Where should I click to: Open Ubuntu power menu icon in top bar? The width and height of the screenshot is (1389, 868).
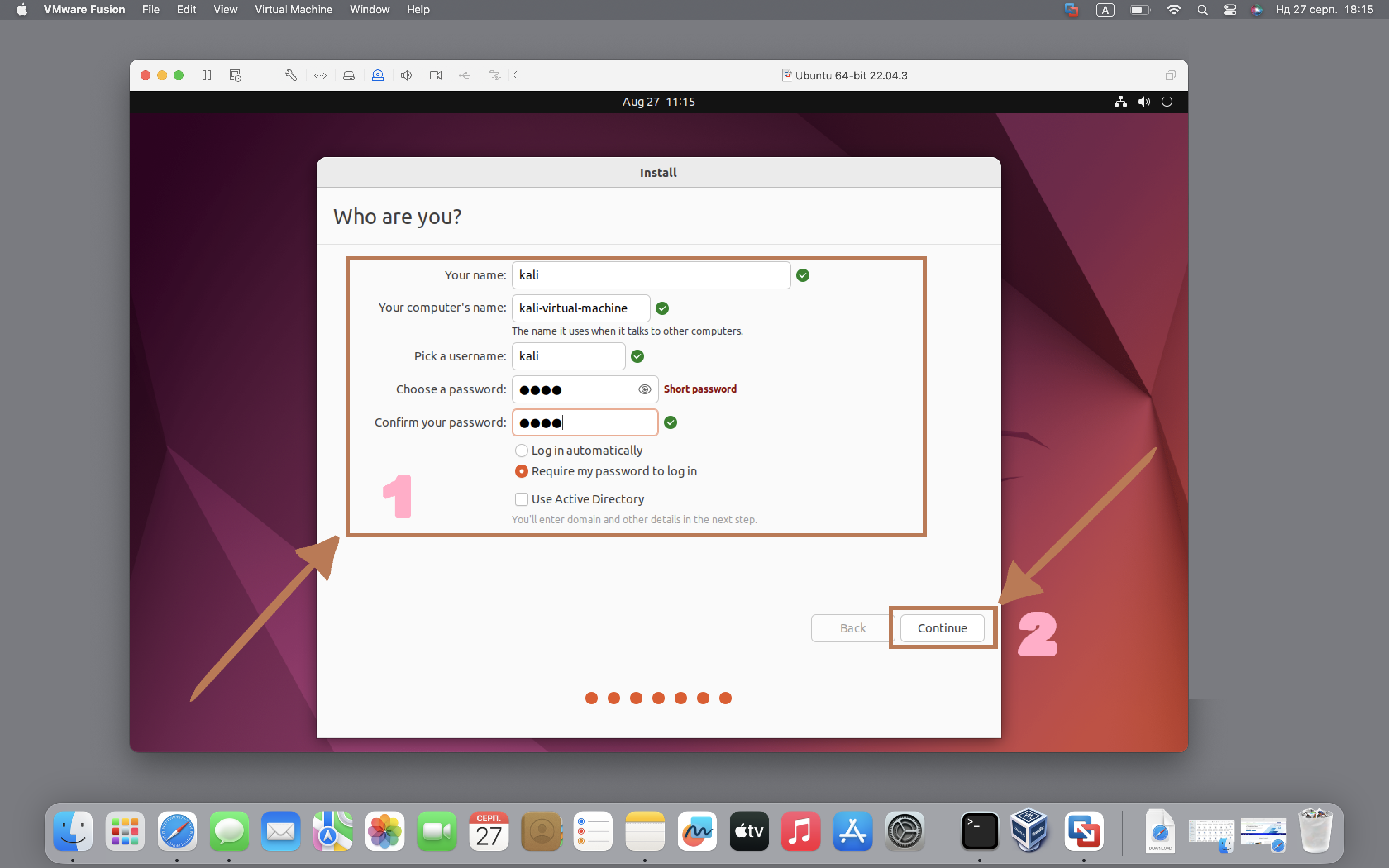[1167, 102]
